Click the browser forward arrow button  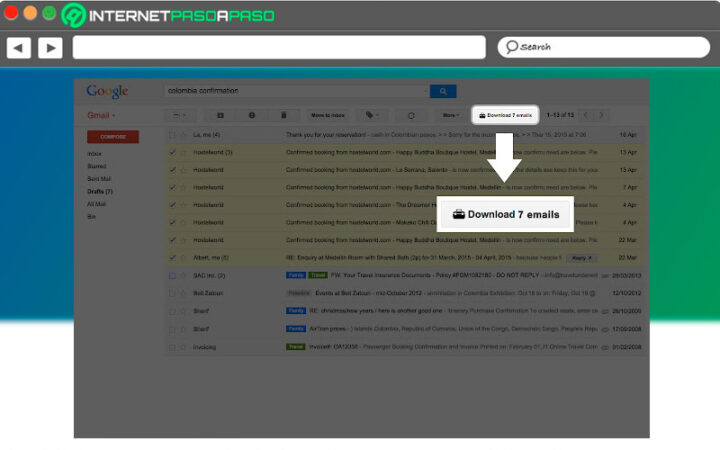tap(51, 48)
